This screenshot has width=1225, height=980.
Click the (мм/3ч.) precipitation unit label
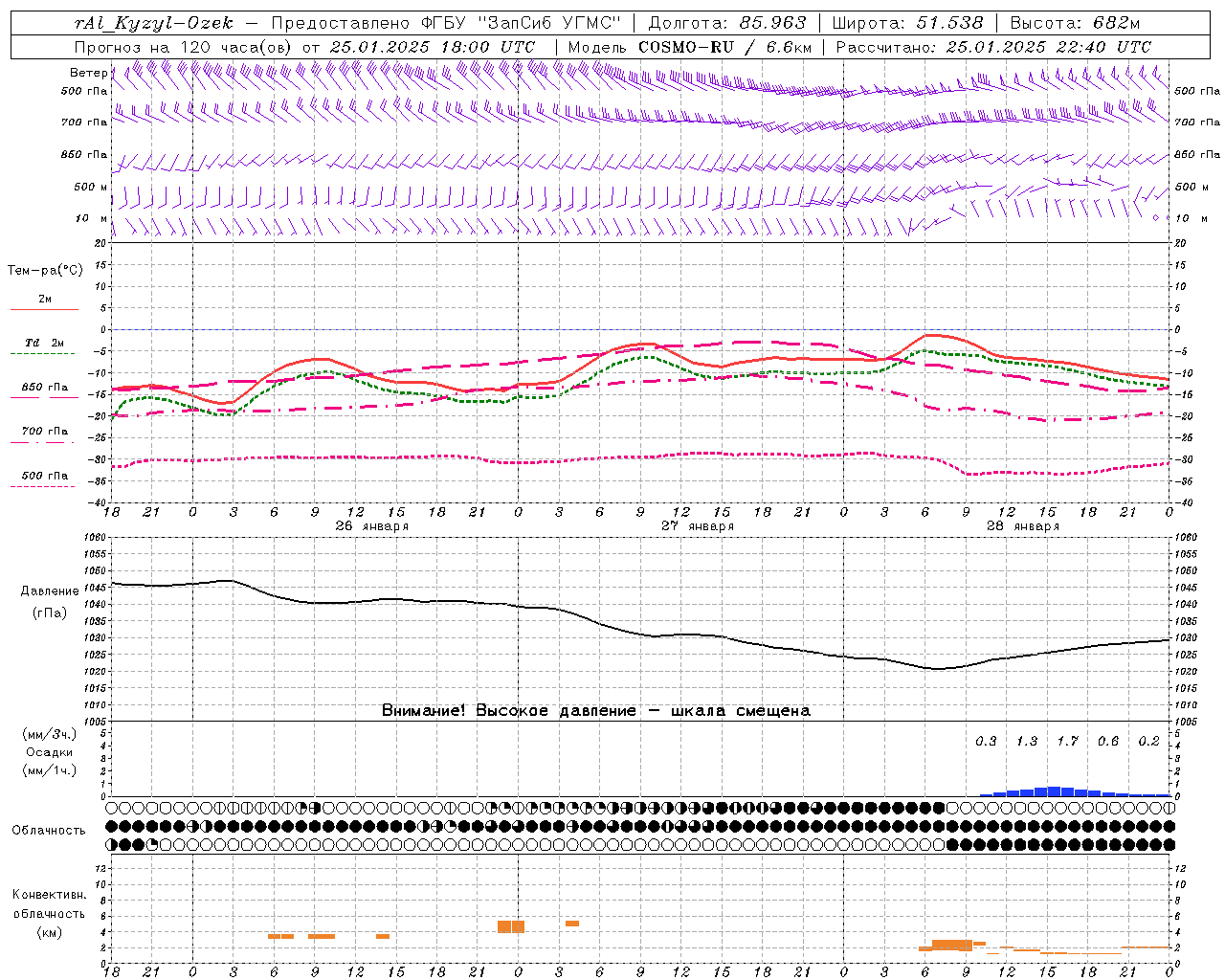coord(49,734)
